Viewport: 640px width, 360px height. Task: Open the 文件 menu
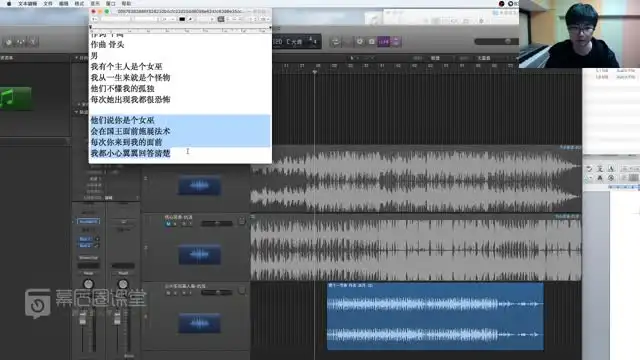point(48,3)
